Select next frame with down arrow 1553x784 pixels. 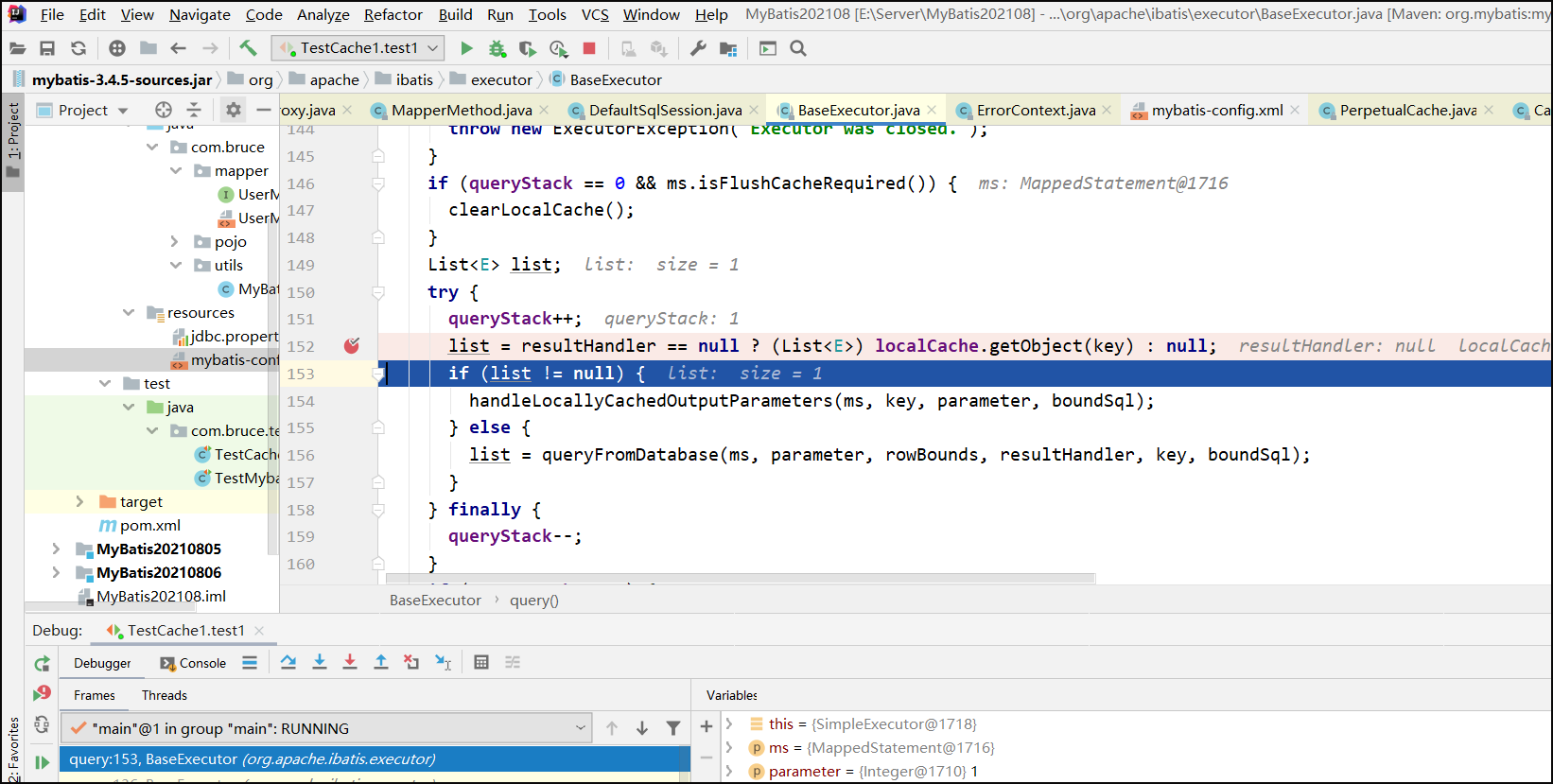[x=642, y=728]
